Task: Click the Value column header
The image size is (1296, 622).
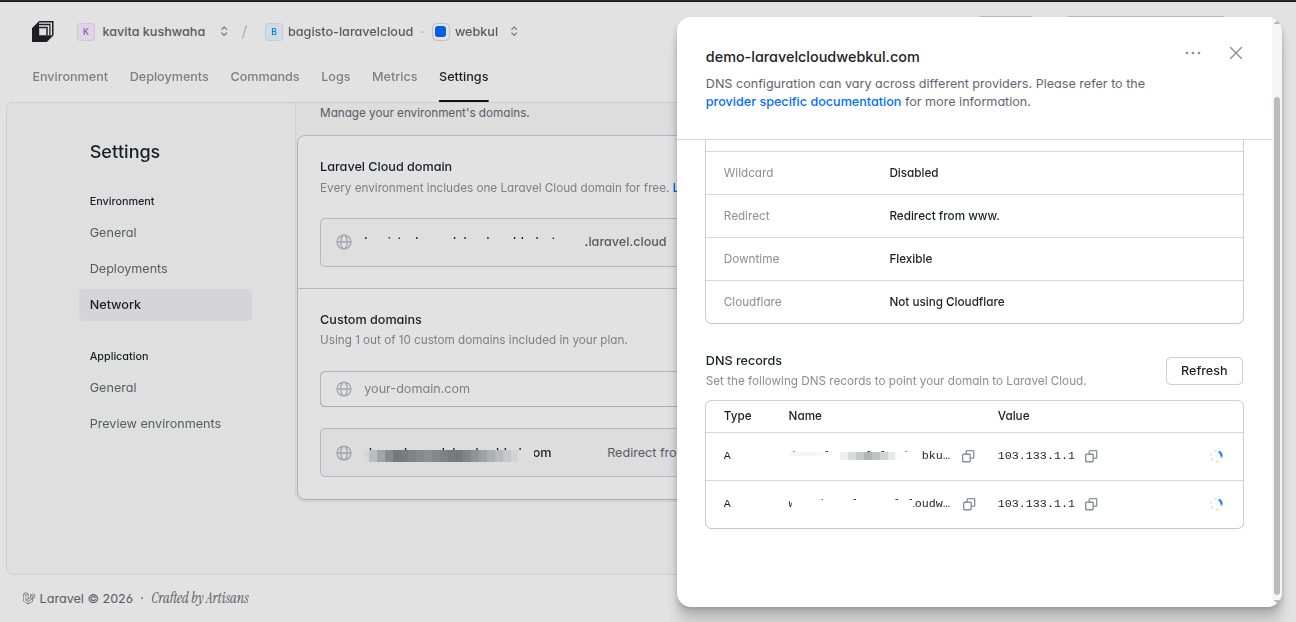Action: 1013,416
